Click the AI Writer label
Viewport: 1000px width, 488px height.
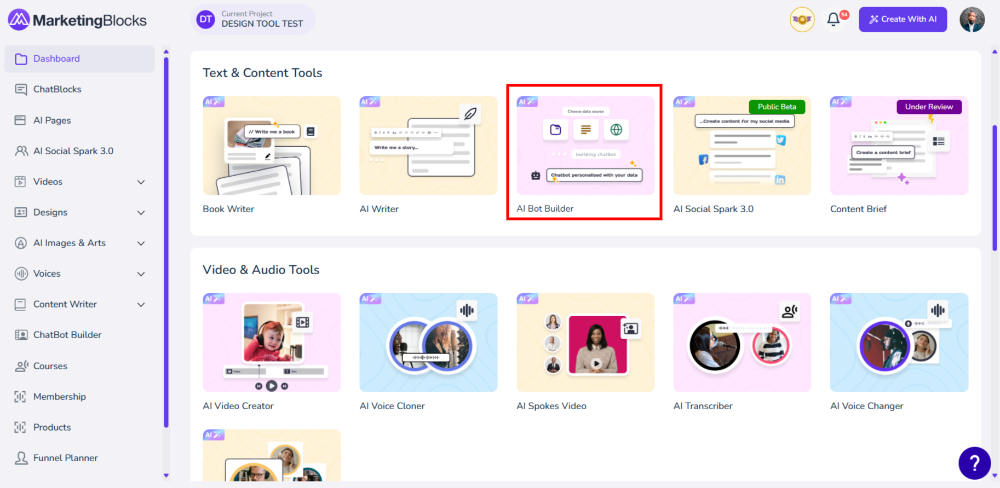point(379,209)
